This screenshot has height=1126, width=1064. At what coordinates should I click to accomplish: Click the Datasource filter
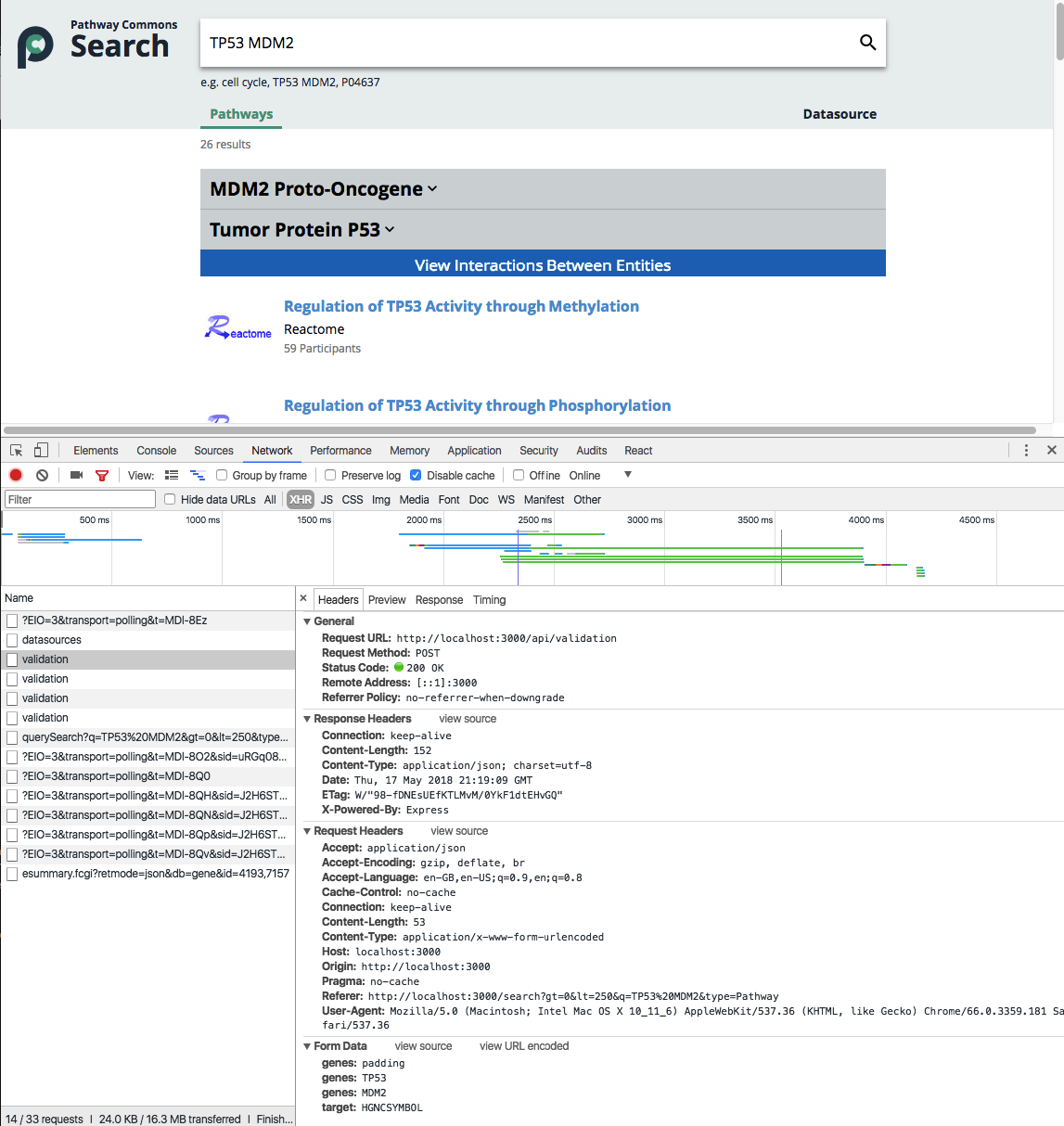point(840,114)
